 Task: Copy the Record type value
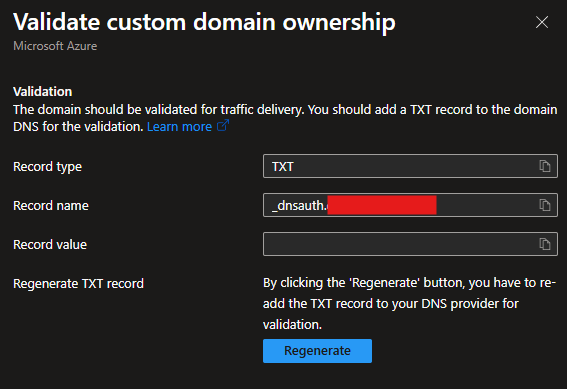pyautogui.click(x=545, y=166)
